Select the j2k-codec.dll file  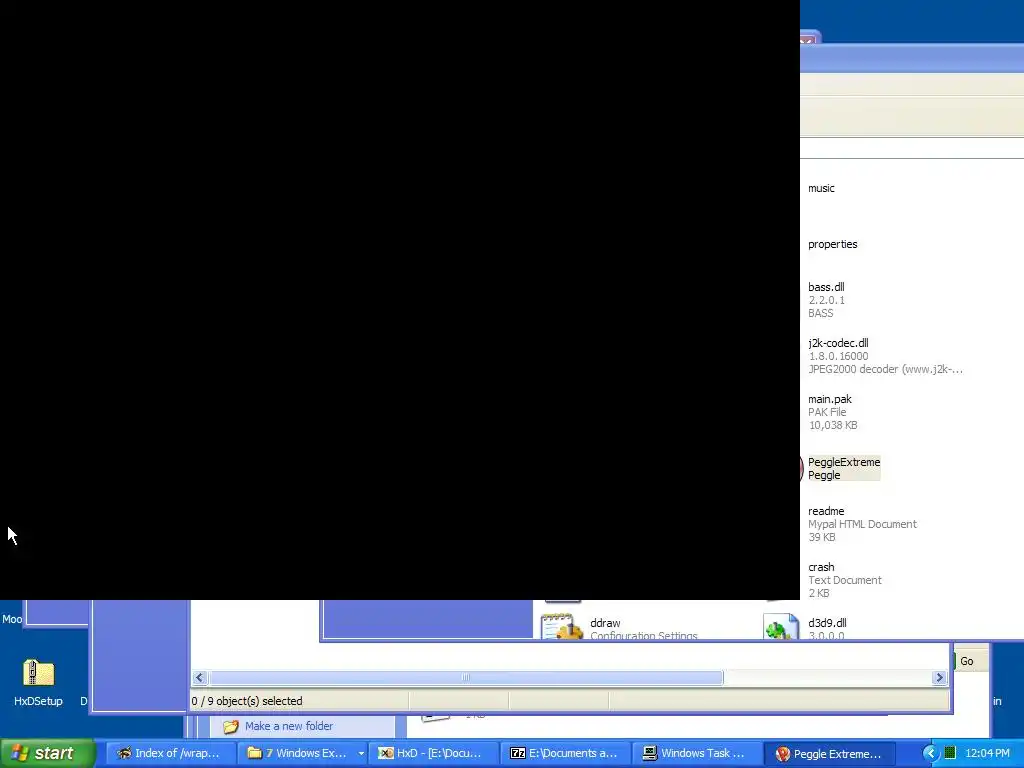(x=885, y=356)
